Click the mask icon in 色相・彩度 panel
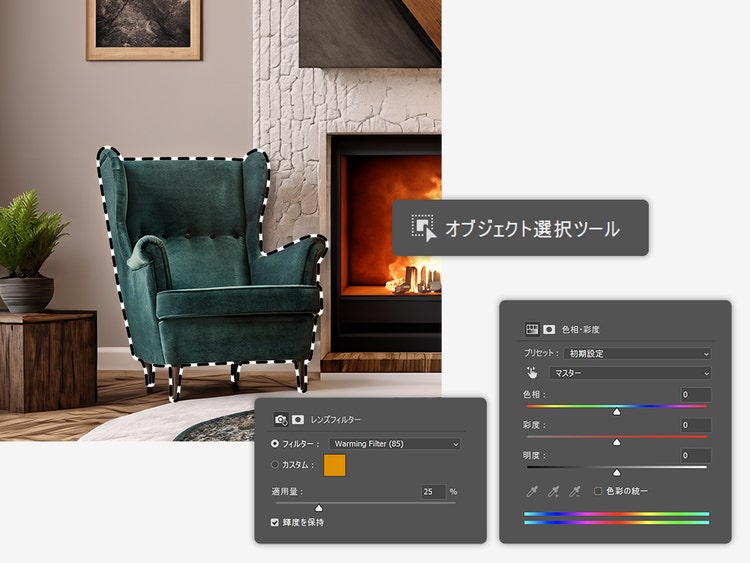750x563 pixels. [x=549, y=329]
